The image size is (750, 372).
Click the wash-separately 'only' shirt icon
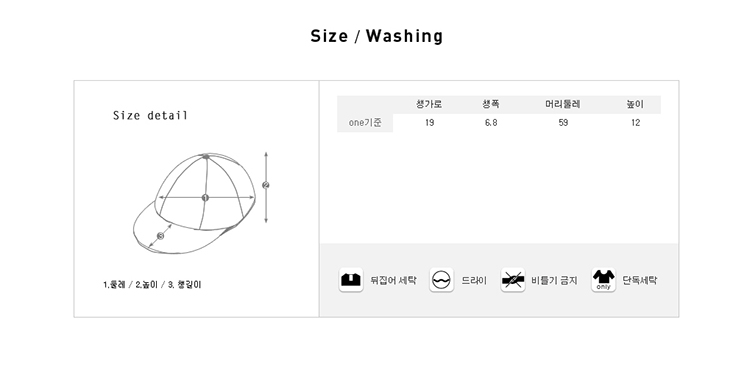(x=604, y=280)
